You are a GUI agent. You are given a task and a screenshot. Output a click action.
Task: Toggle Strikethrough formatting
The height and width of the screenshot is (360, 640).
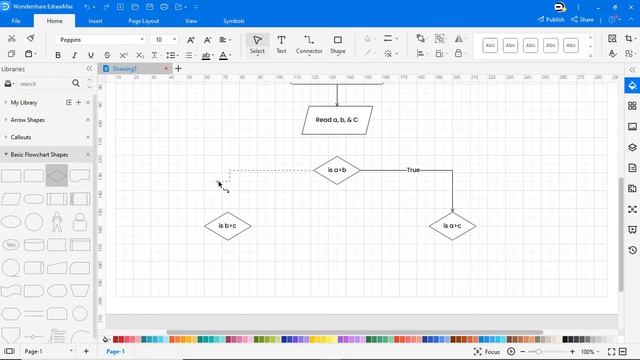107,55
